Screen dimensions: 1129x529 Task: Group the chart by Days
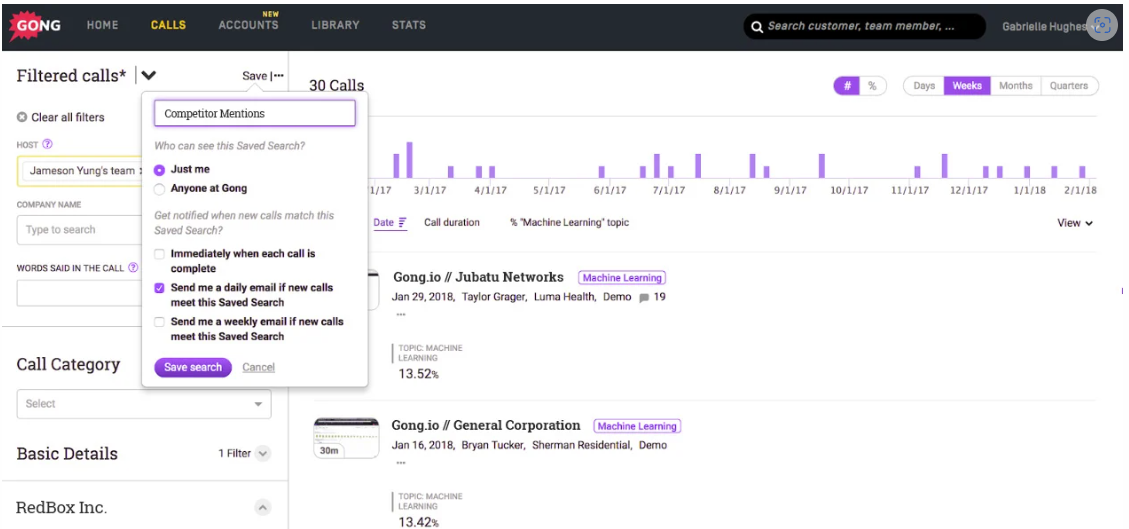coord(924,86)
